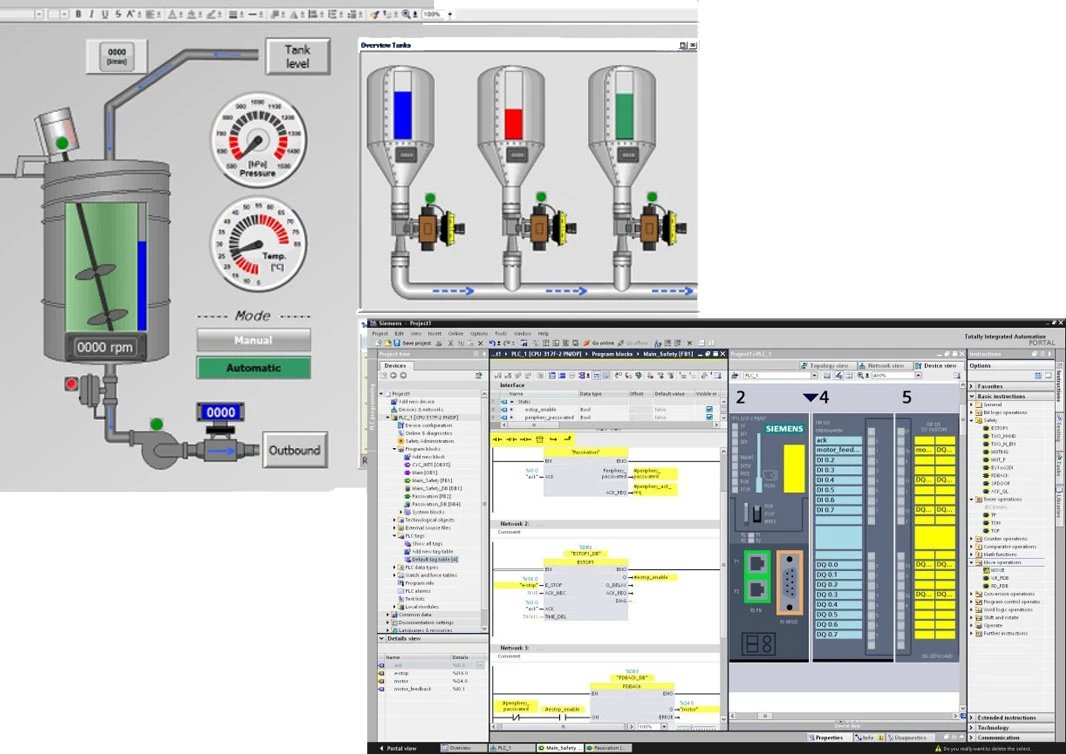
Task: Click Add new device in the project tree
Action: [x=413, y=402]
